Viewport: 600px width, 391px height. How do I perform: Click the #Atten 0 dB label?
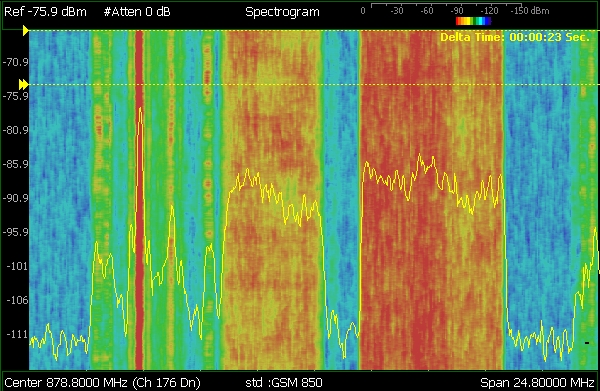(137, 12)
